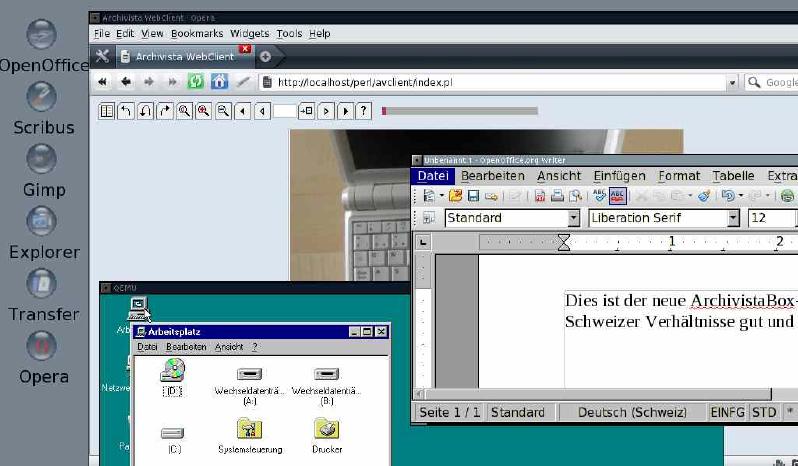Click New document icon in Writer
The image size is (798, 466).
(429, 196)
